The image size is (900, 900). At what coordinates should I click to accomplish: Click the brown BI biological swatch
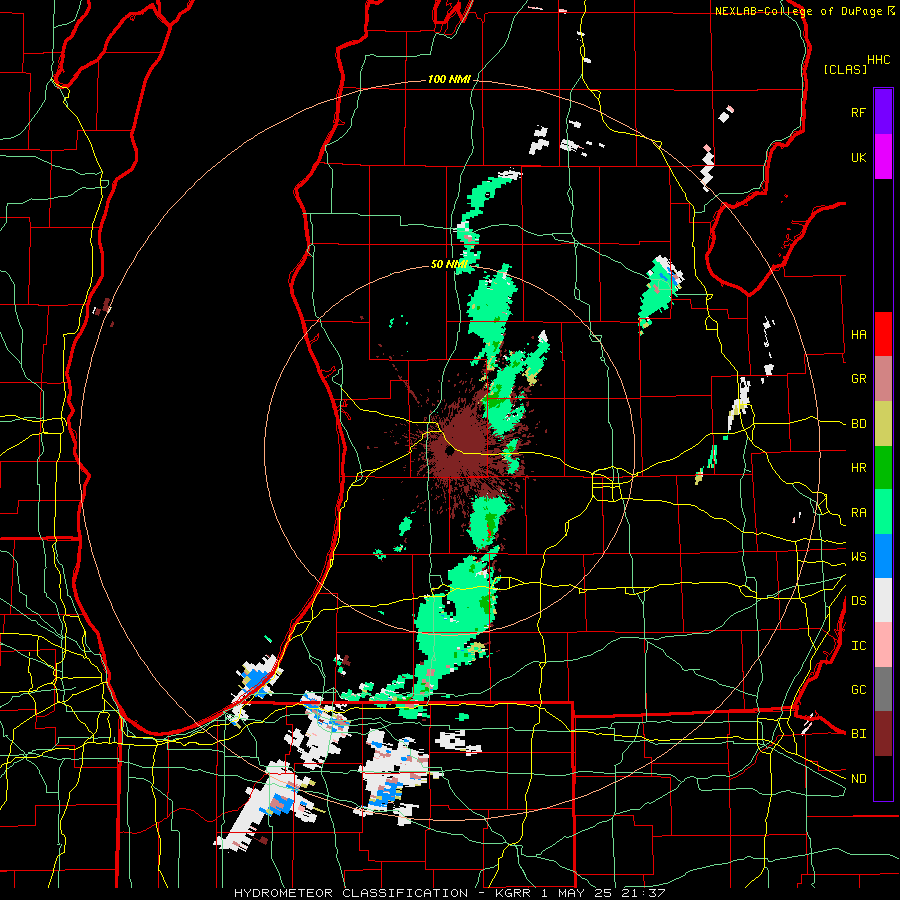(883, 734)
